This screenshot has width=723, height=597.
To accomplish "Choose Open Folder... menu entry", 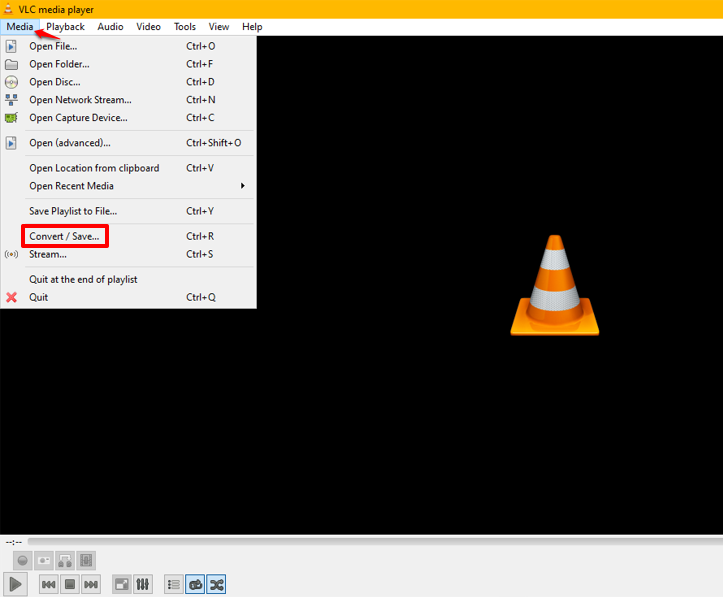I will tap(129, 64).
